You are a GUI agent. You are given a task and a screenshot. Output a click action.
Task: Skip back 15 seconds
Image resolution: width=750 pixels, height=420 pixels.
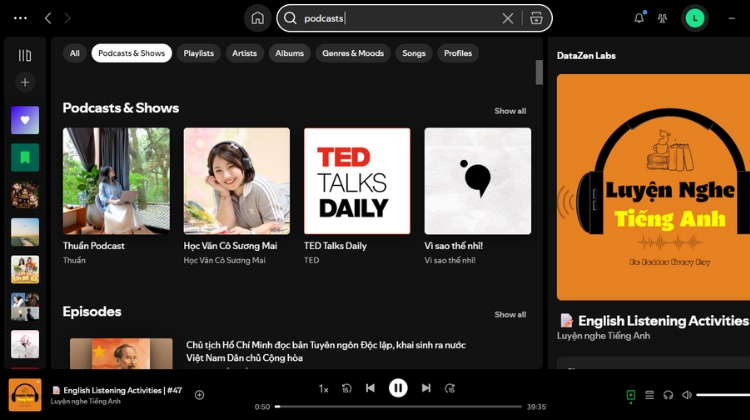click(x=347, y=388)
